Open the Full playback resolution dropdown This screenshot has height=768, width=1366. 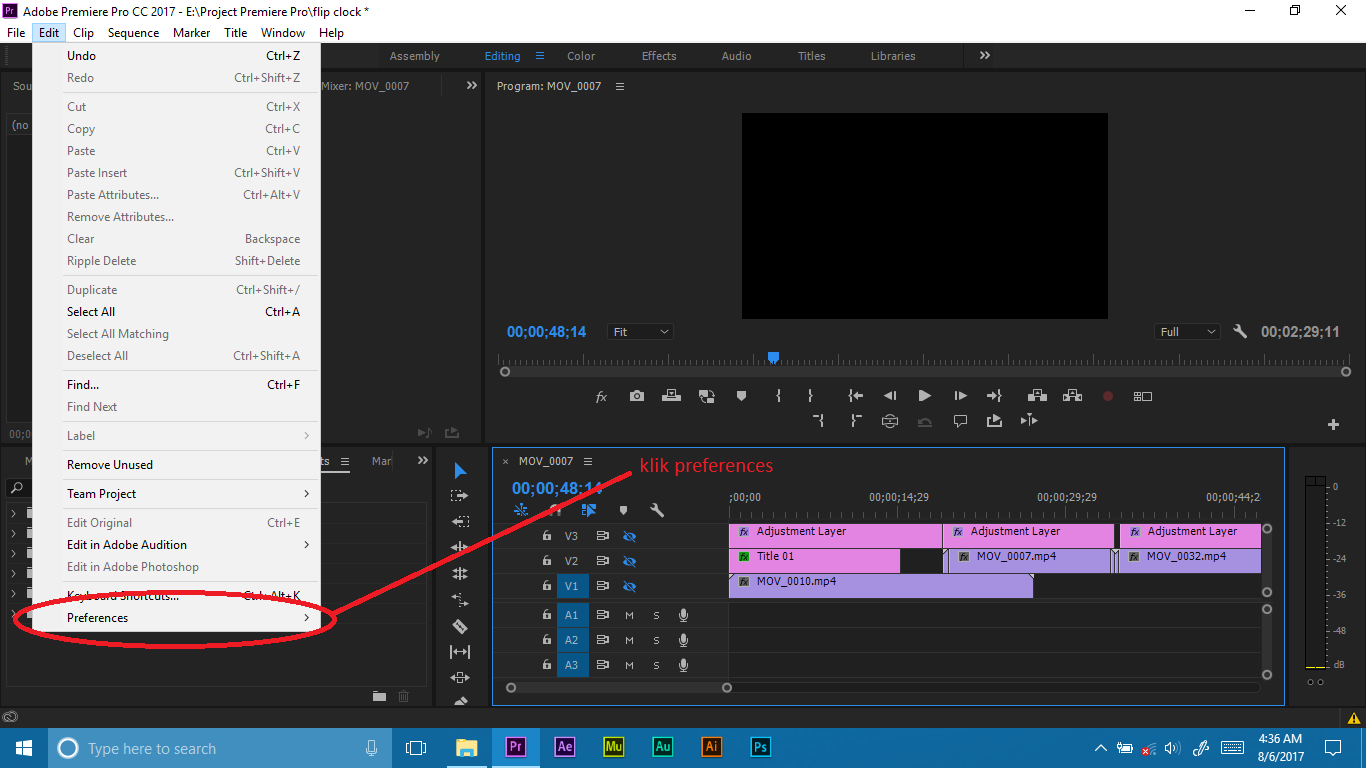coord(1187,332)
